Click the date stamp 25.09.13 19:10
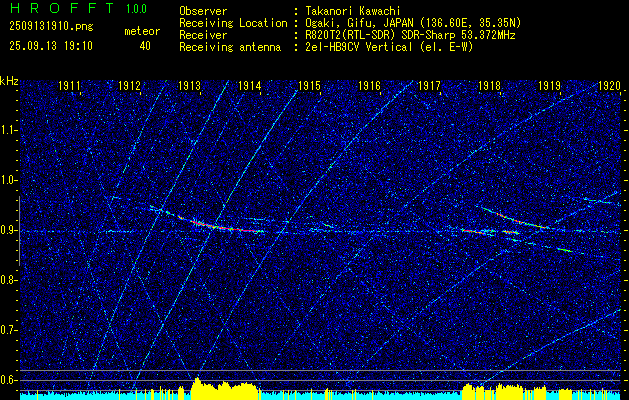This screenshot has height=400, width=629. [x=51, y=46]
